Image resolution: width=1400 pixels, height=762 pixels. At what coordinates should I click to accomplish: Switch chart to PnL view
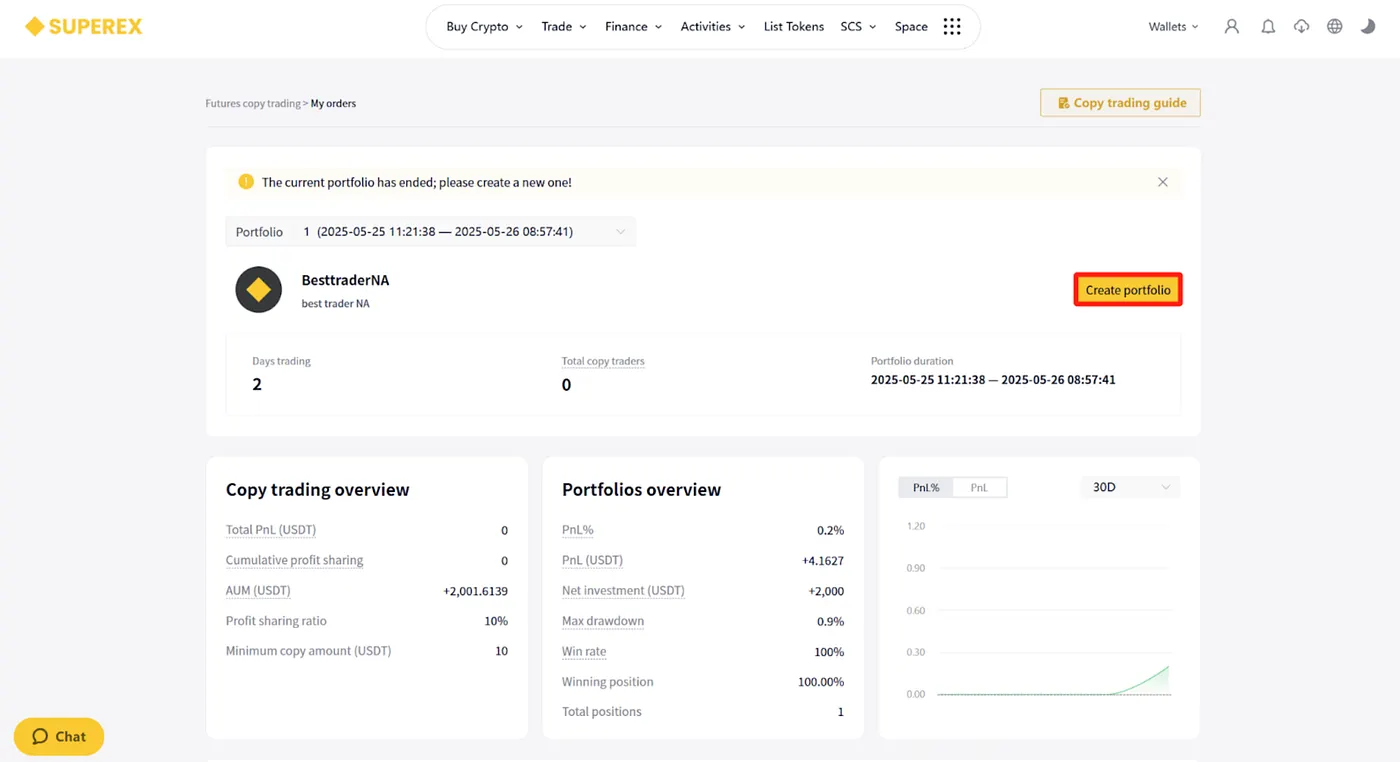click(979, 487)
